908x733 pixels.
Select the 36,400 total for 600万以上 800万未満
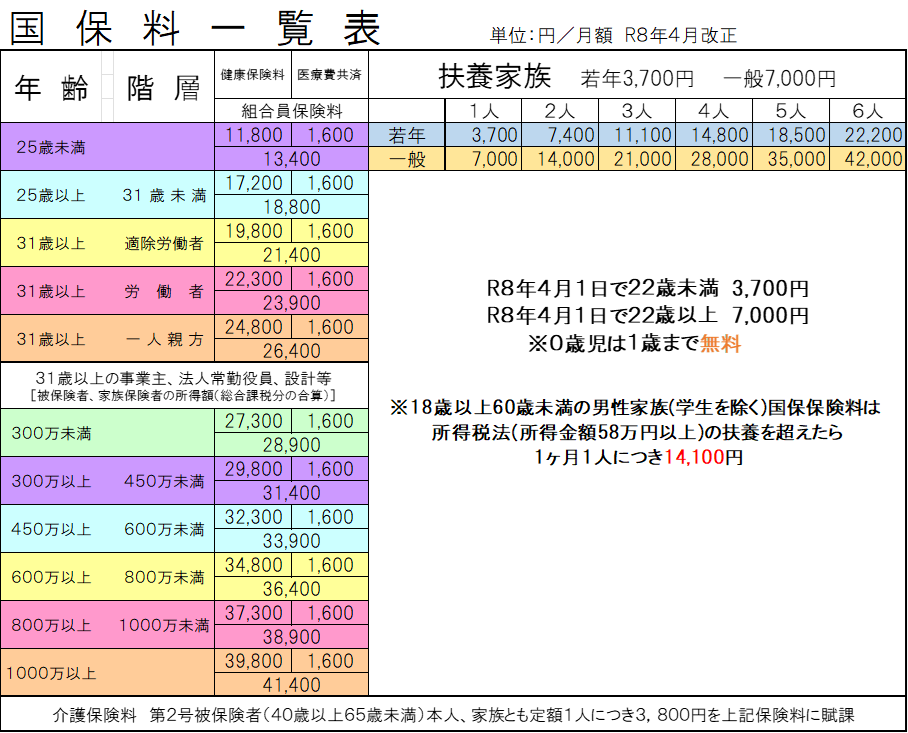click(x=291, y=589)
